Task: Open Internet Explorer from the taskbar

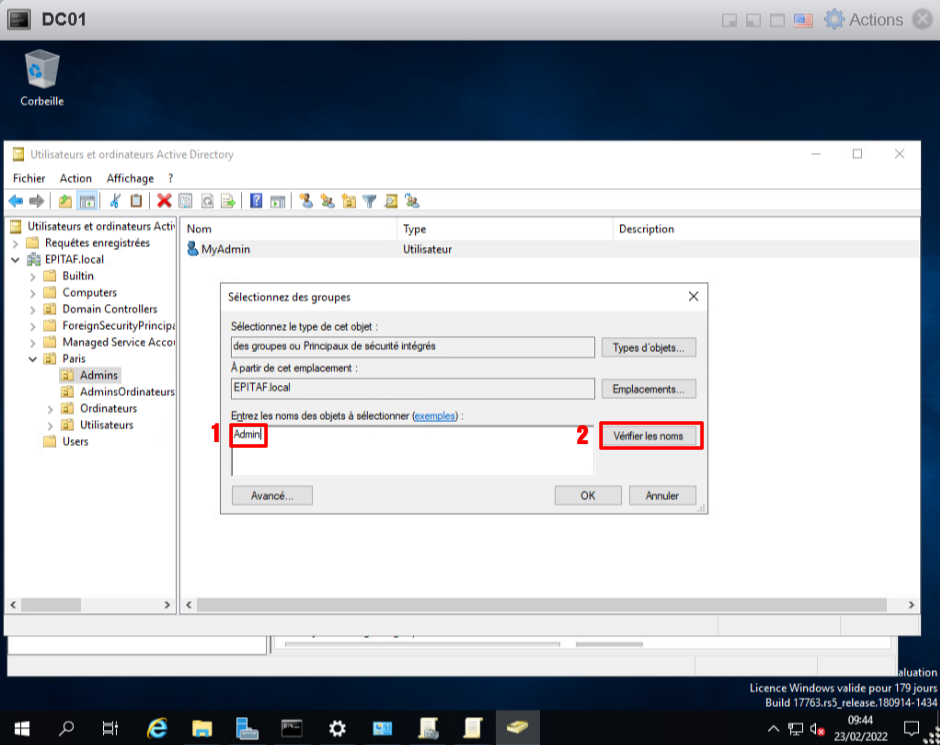Action: tap(157, 728)
